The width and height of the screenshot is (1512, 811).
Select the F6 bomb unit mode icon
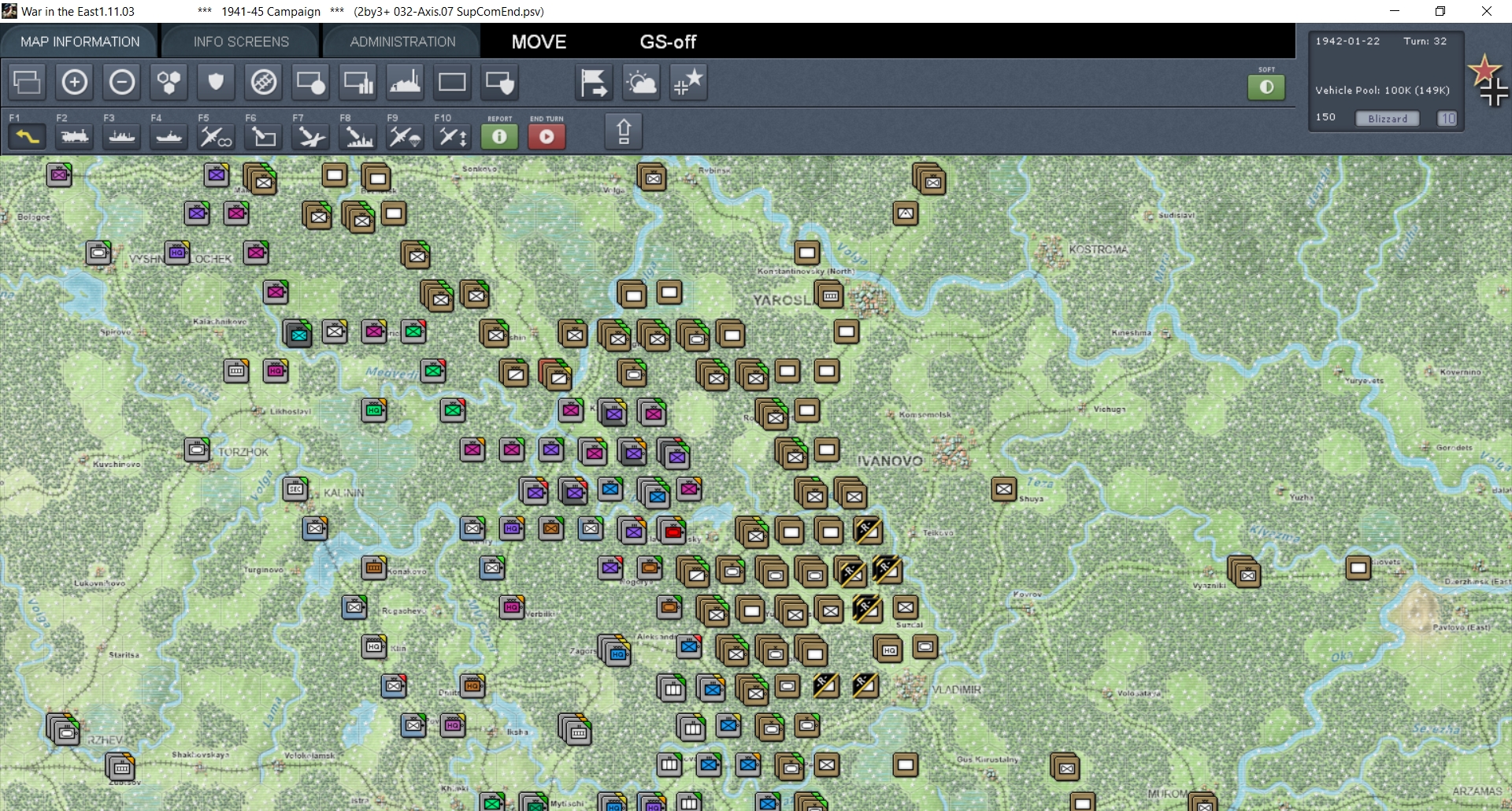[263, 136]
